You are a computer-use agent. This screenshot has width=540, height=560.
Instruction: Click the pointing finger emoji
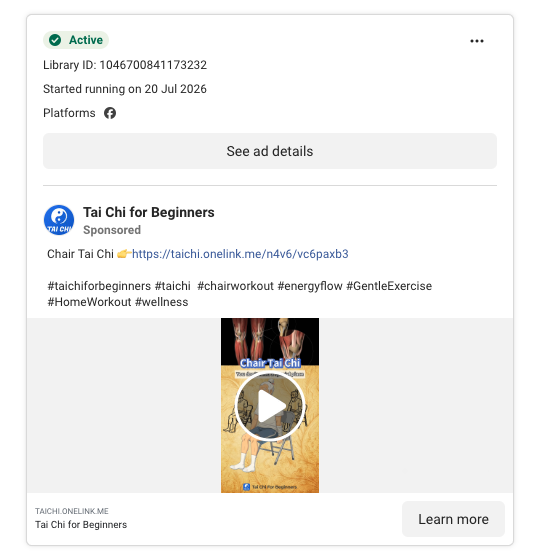tap(124, 254)
